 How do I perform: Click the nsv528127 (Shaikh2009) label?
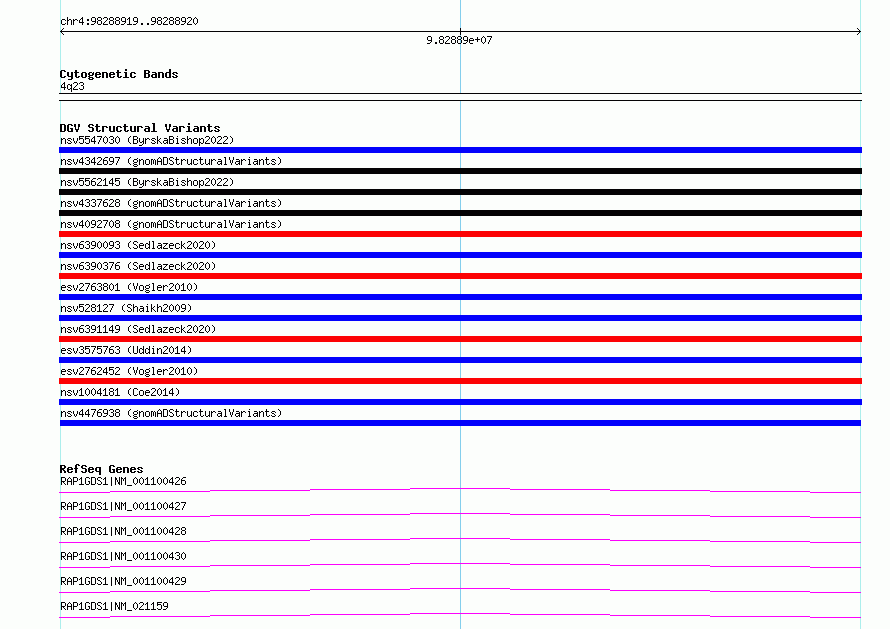tap(126, 308)
